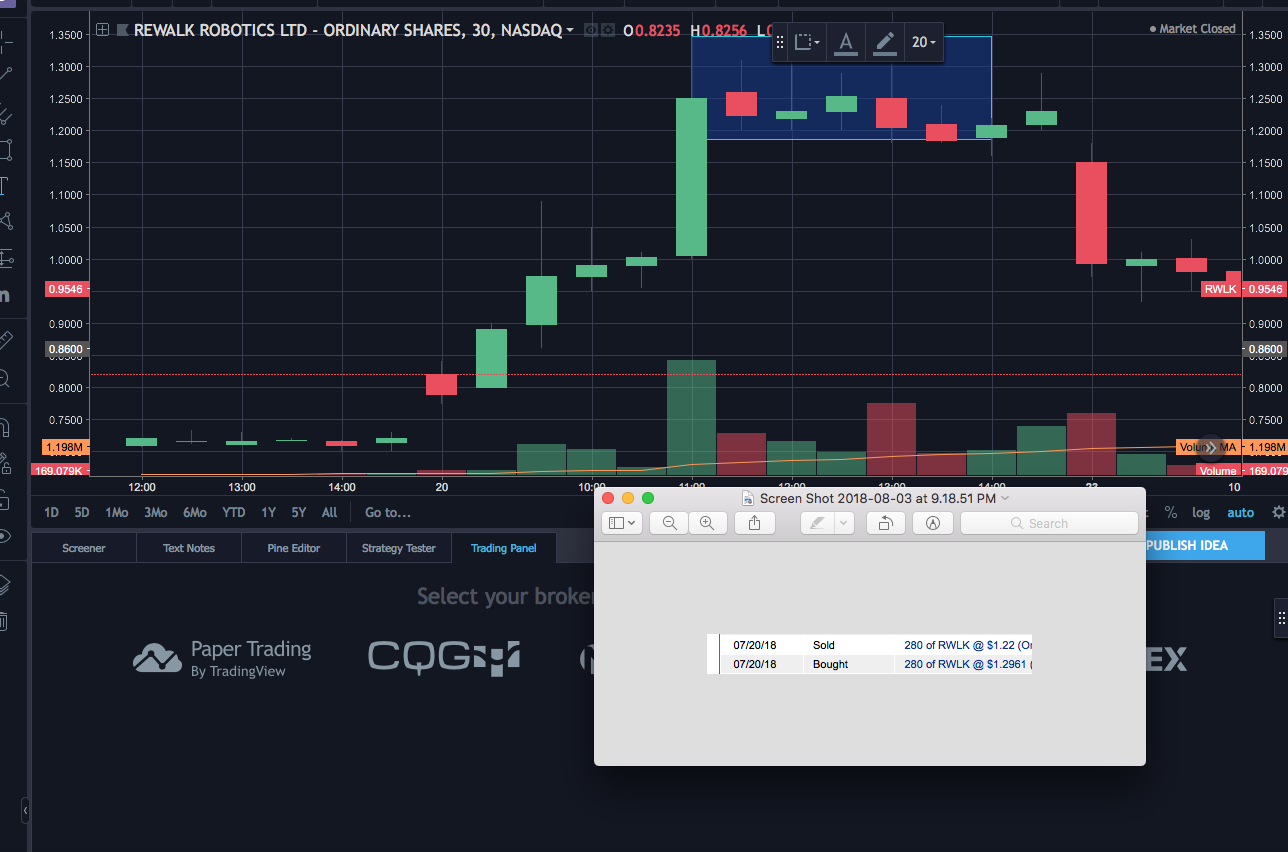This screenshot has height=852, width=1288.
Task: Select the YTD time range
Action: [234, 512]
